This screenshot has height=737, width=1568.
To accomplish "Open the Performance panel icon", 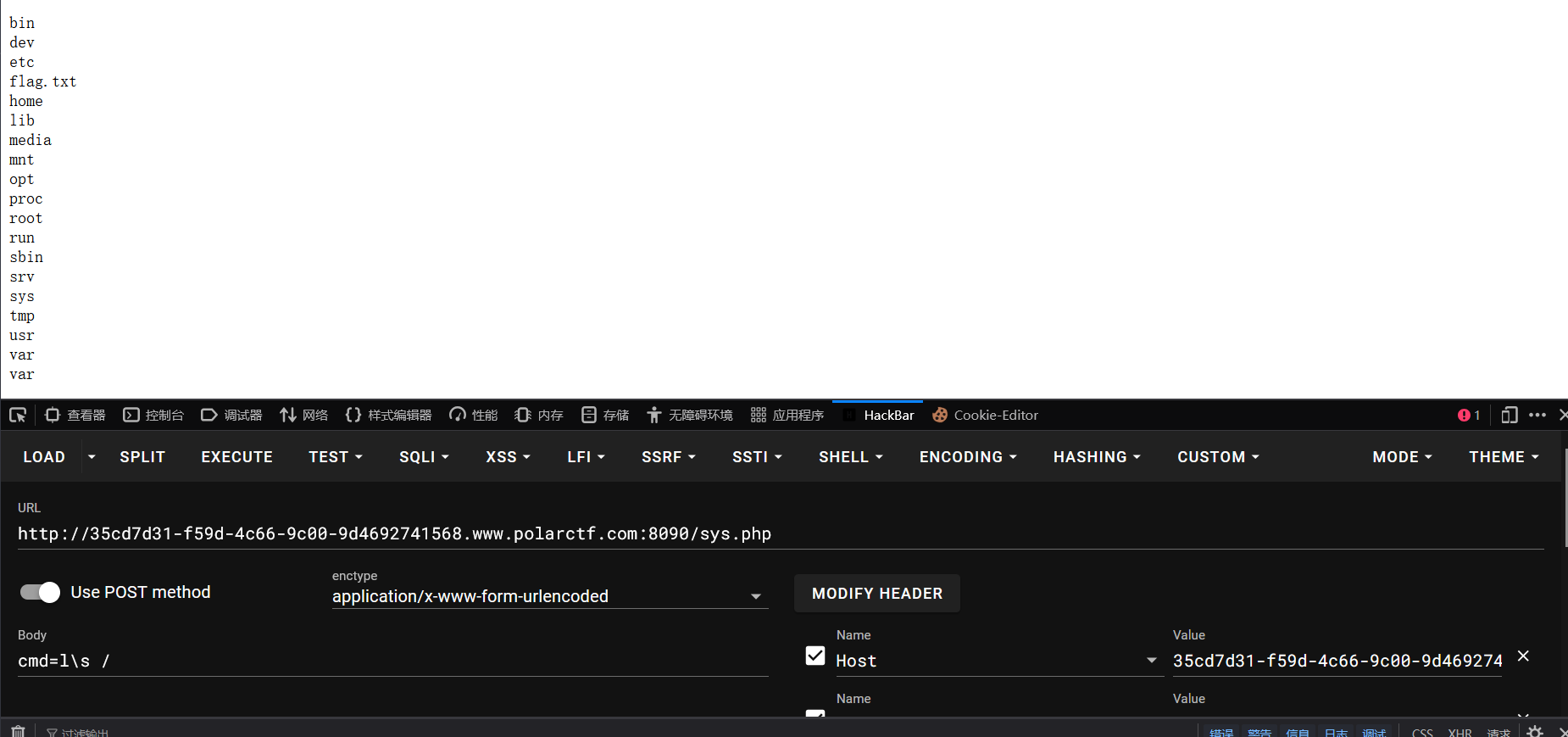I will click(458, 415).
